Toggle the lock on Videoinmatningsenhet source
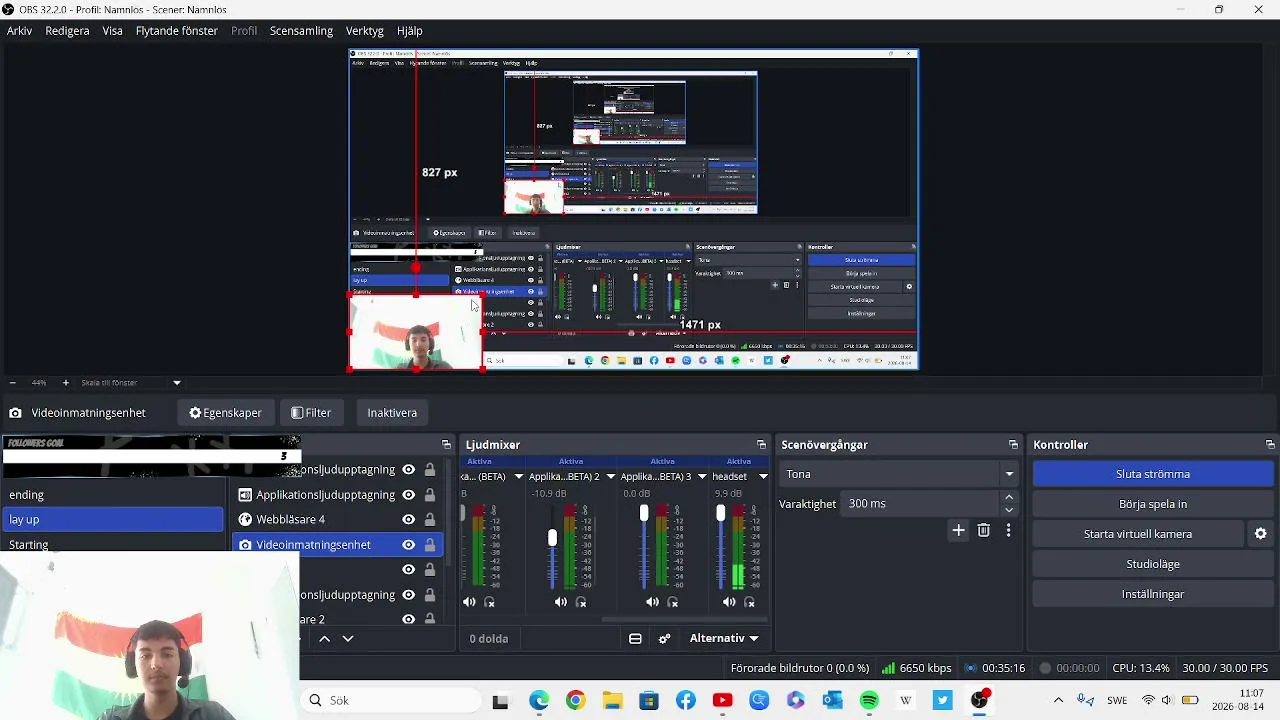 [429, 544]
